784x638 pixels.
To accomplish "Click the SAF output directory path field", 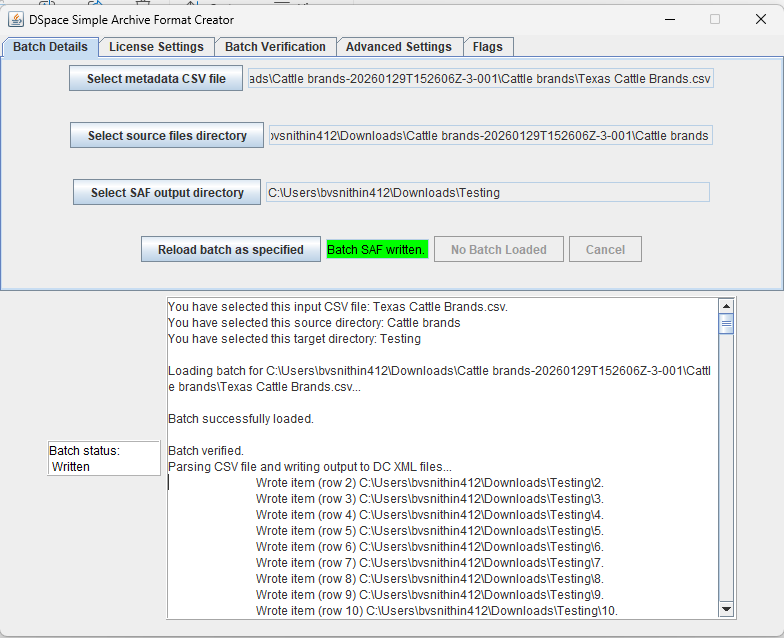I will point(487,192).
